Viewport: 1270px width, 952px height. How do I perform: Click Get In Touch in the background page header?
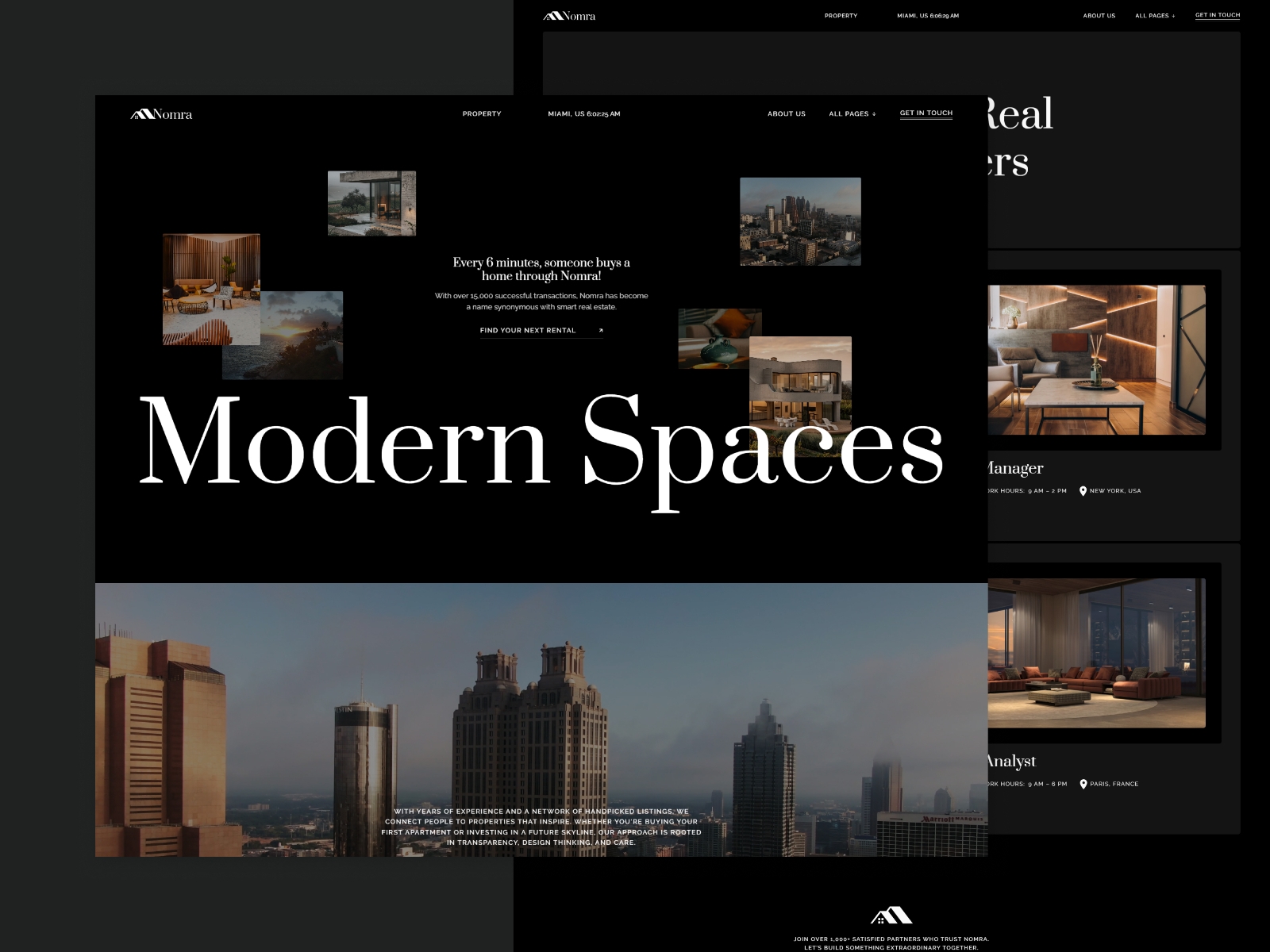[1217, 15]
